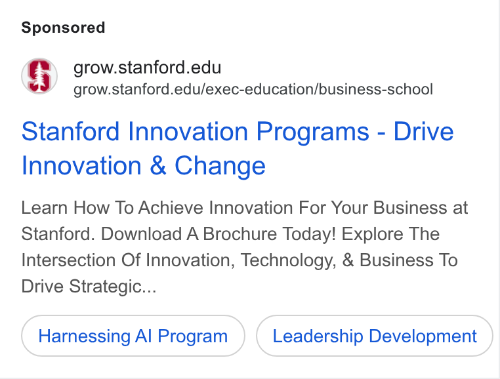500x379 pixels.
Task: Click the red S favicon beside the URL
Action: coord(39,76)
